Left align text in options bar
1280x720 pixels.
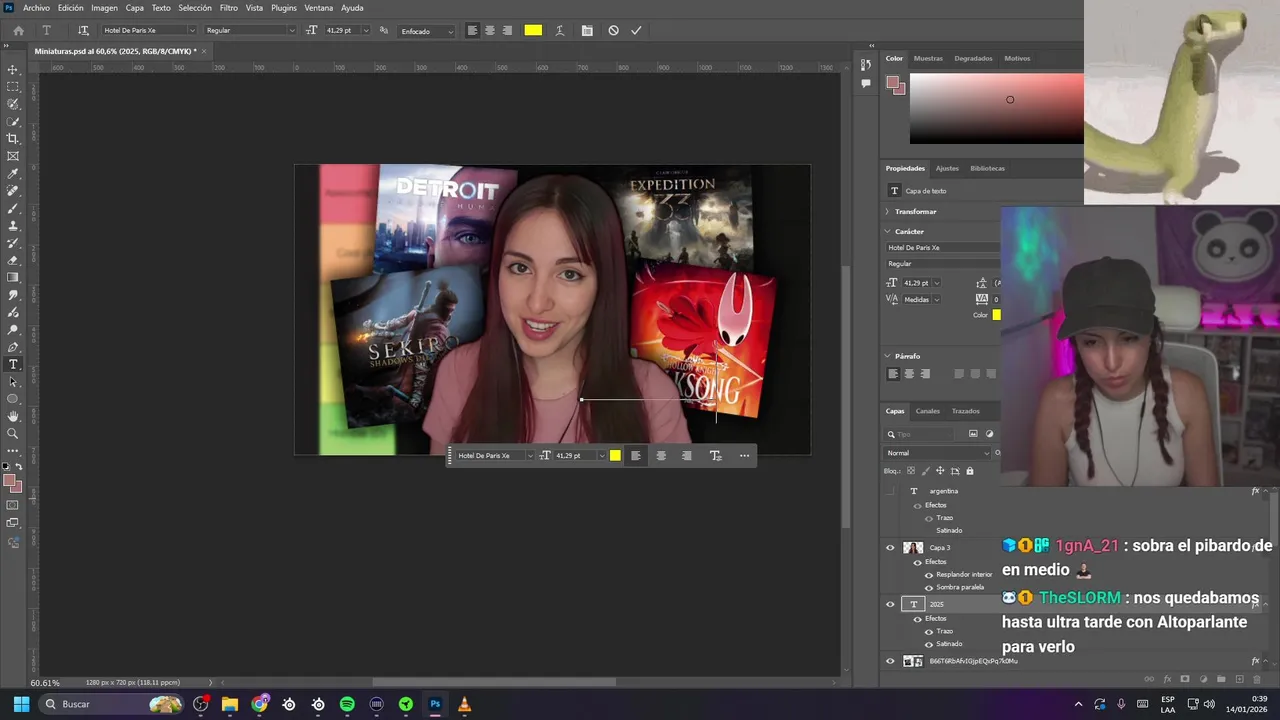(x=472, y=30)
